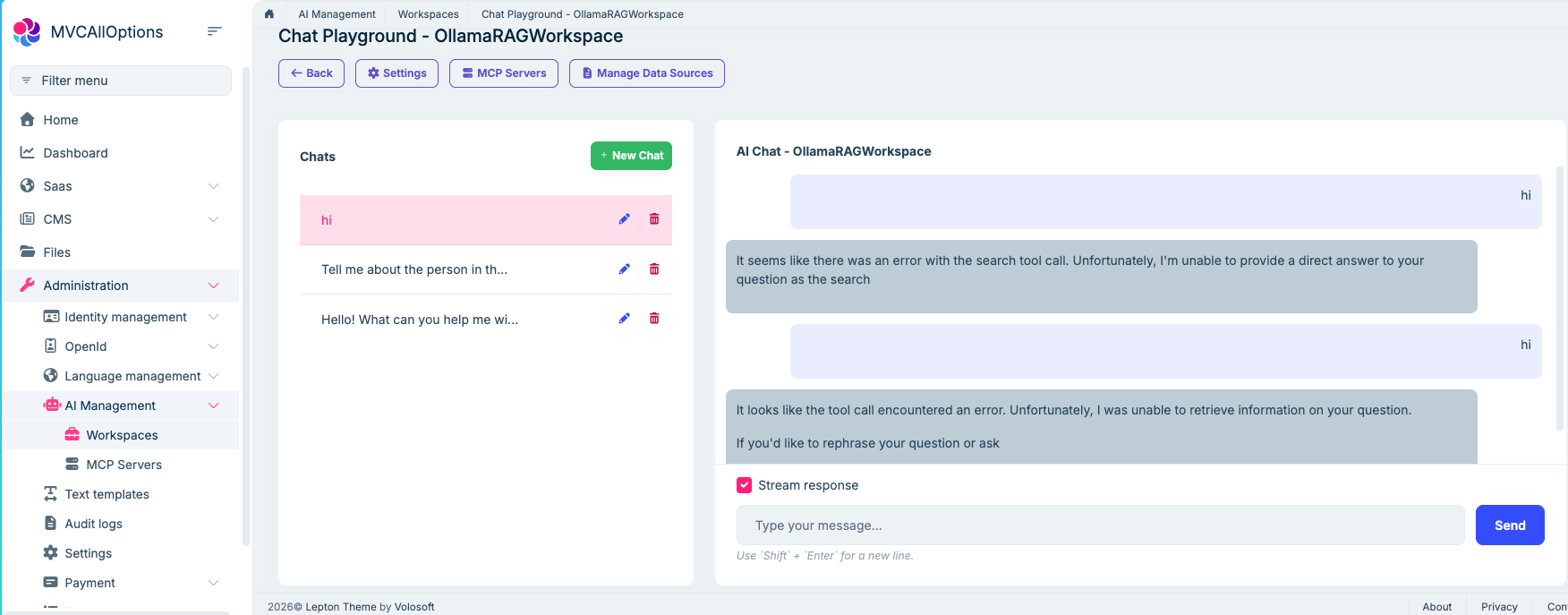1568x615 pixels.
Task: Click the MVCAllOptions logo icon
Action: pos(27,32)
